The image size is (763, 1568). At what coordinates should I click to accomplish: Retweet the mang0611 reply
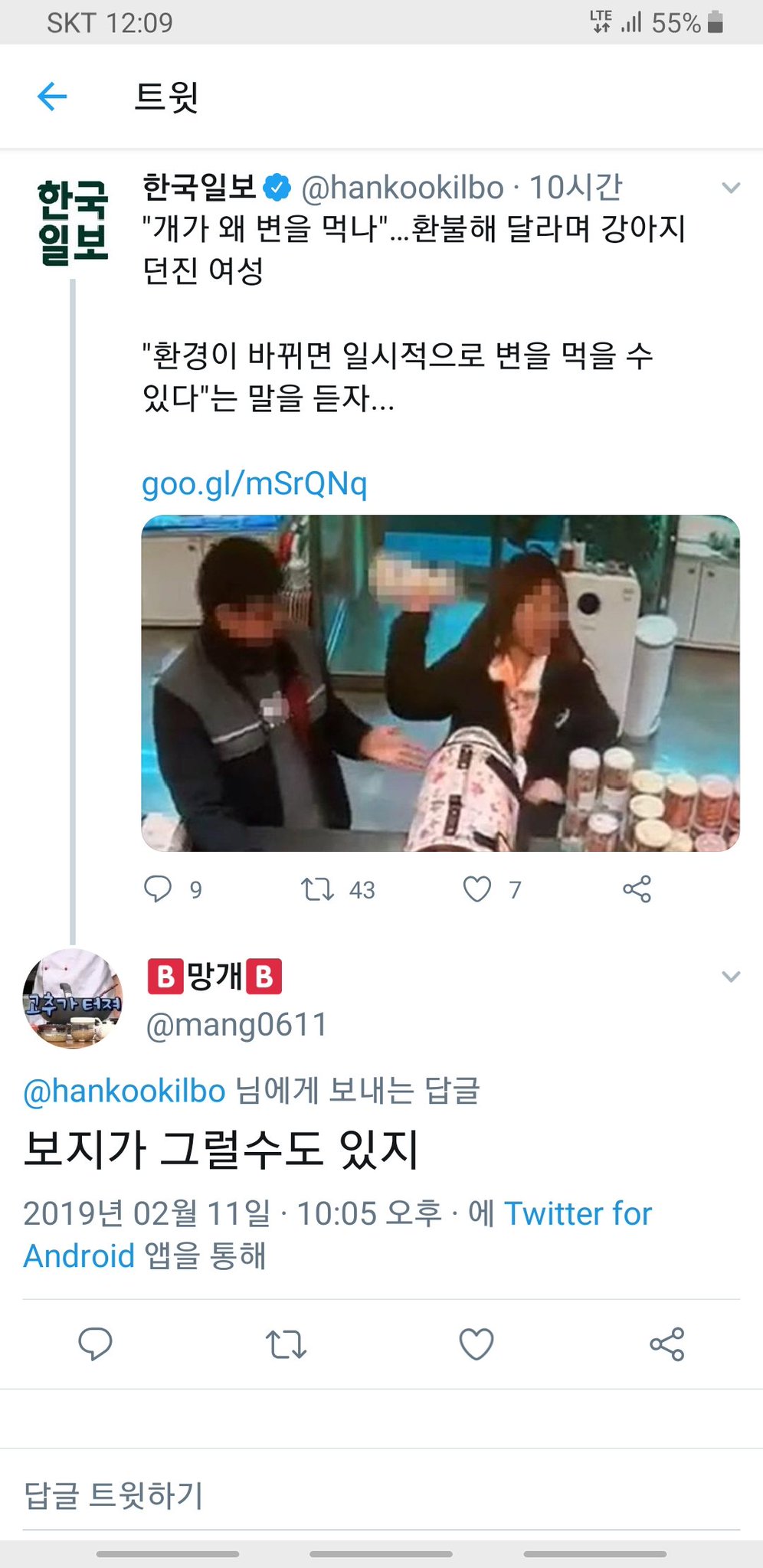(x=286, y=1344)
